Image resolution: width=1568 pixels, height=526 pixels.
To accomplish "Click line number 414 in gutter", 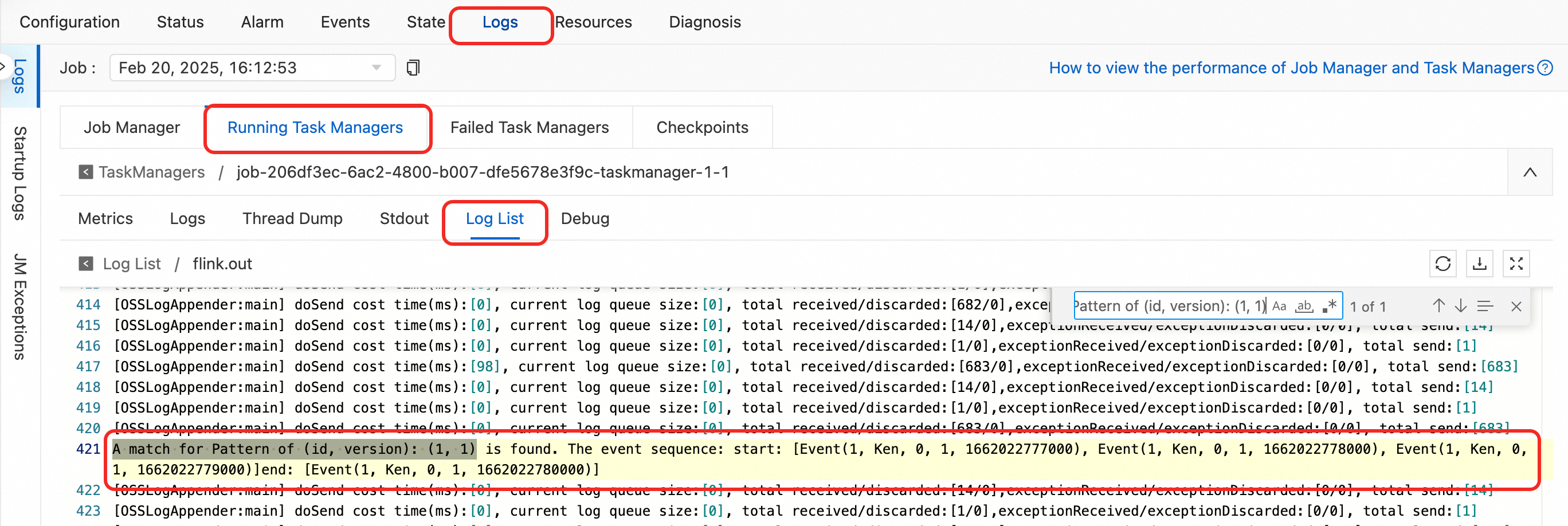I will 88,304.
